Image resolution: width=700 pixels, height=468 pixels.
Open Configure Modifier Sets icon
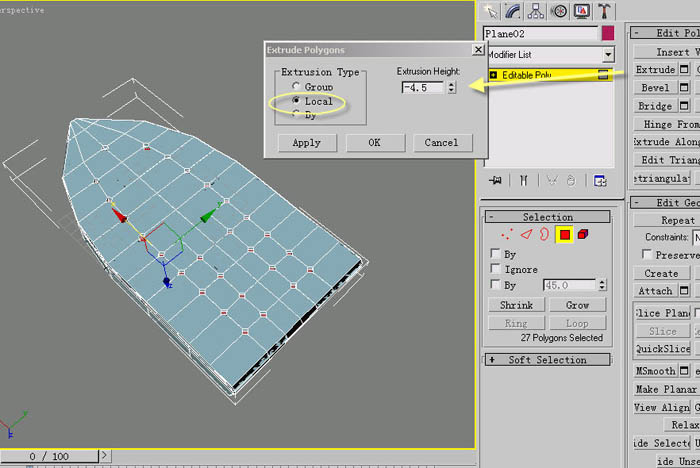(600, 180)
